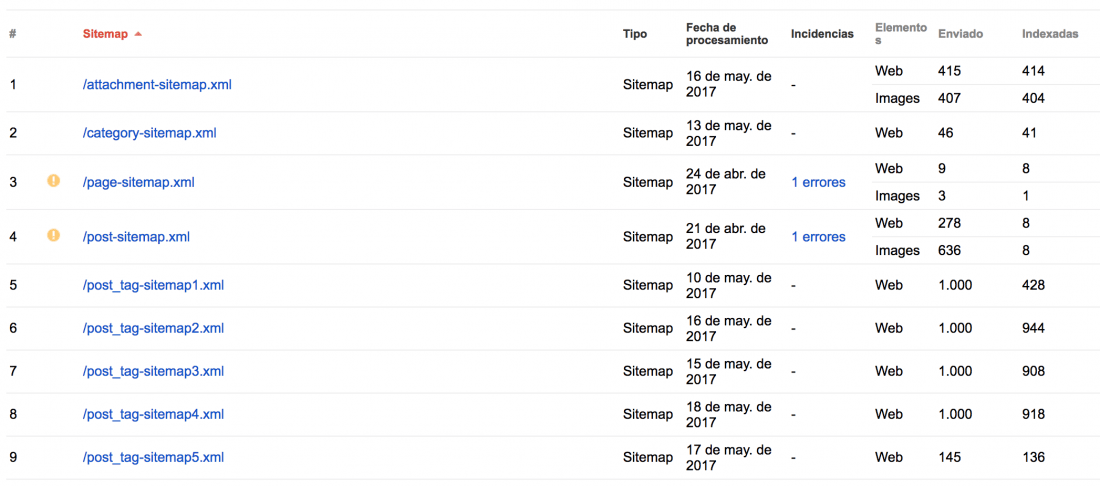
Task: Click the Enviado column header
Action: coord(960,34)
